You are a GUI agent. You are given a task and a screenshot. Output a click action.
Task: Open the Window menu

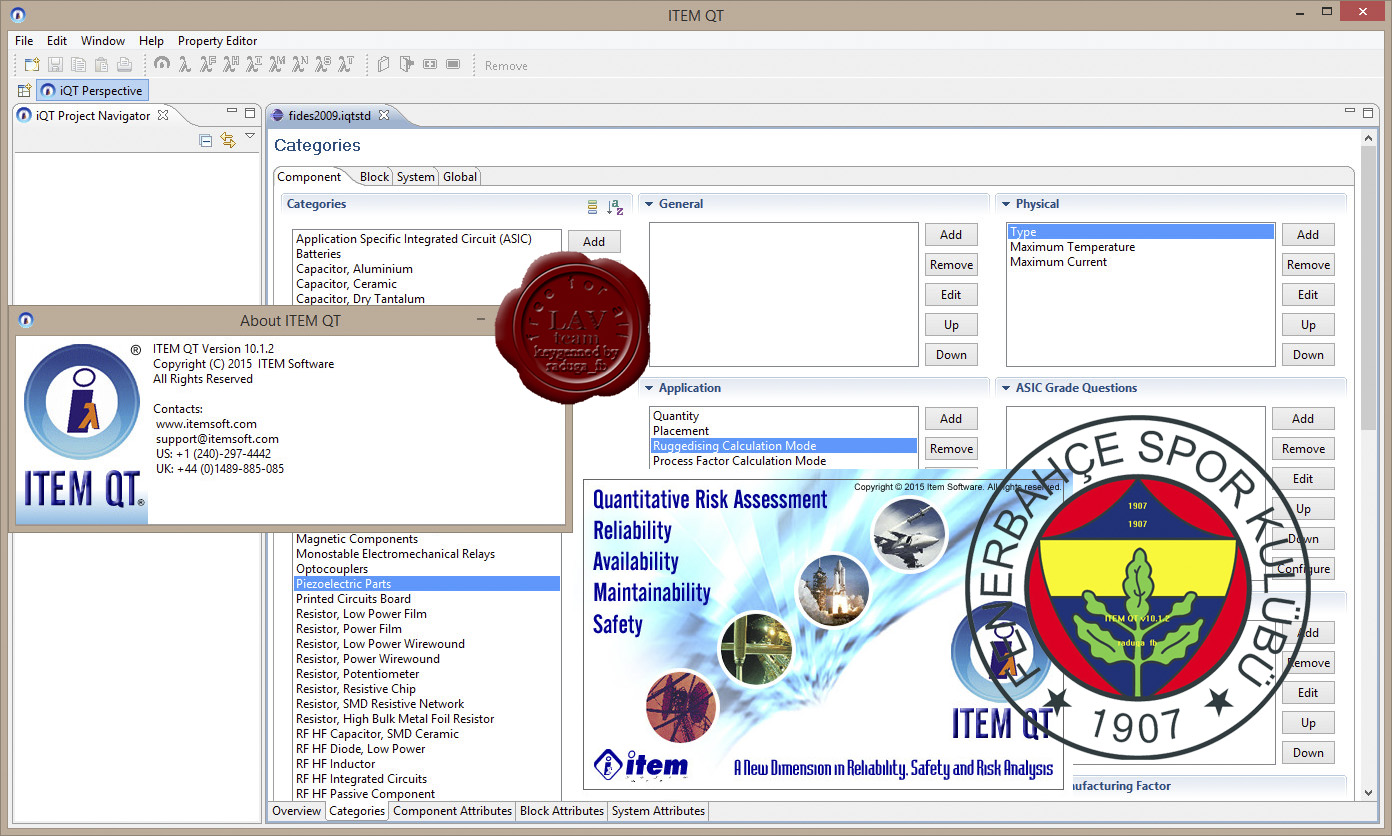103,41
